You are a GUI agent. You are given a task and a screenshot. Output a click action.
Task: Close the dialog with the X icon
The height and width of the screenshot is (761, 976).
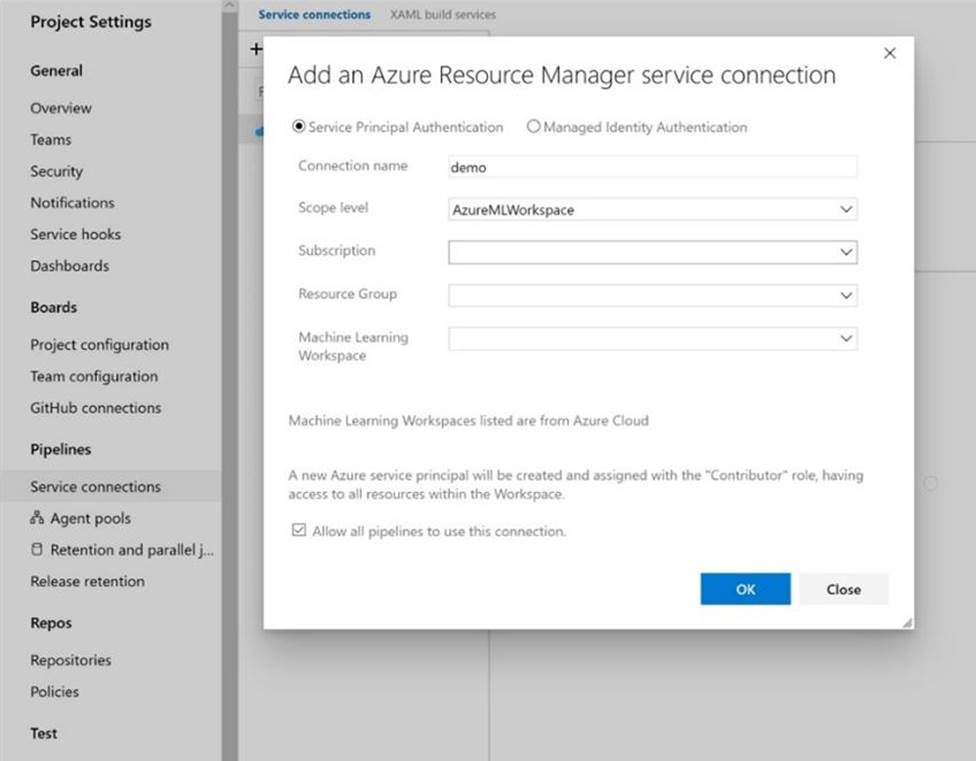tap(889, 53)
